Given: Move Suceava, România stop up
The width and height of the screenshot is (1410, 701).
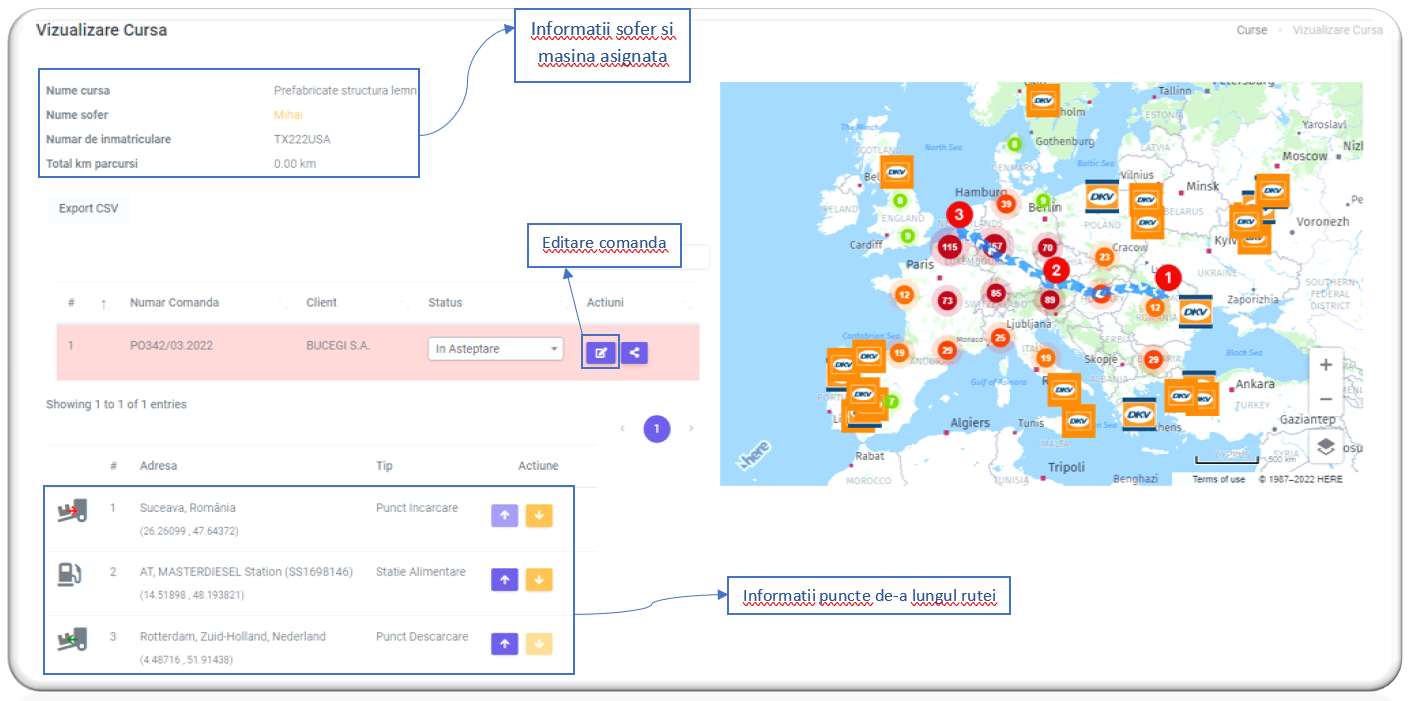Looking at the screenshot, I should coord(504,516).
